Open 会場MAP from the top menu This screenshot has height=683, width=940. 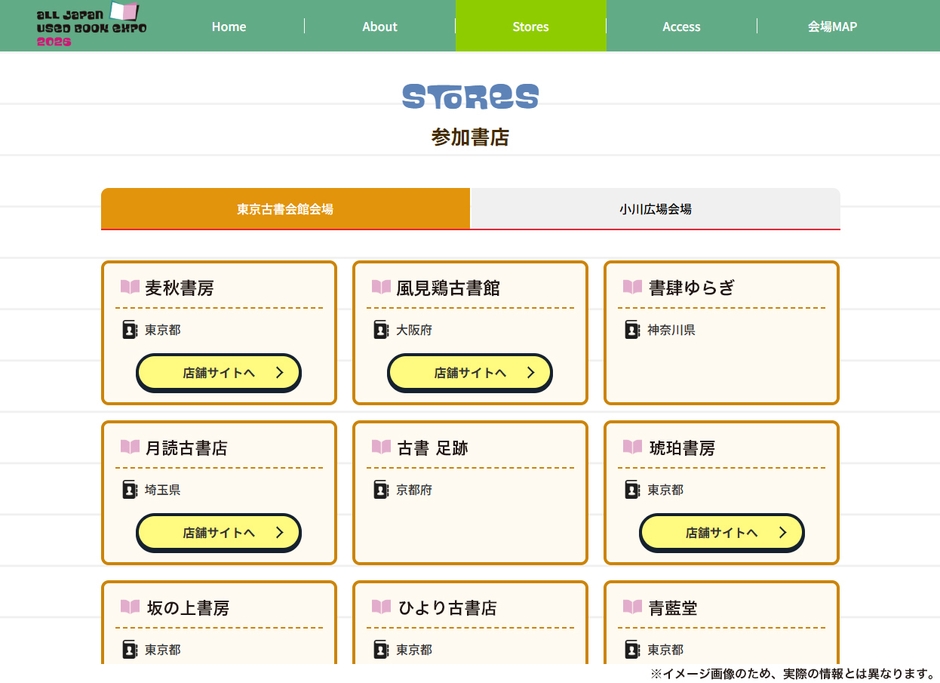tap(832, 26)
